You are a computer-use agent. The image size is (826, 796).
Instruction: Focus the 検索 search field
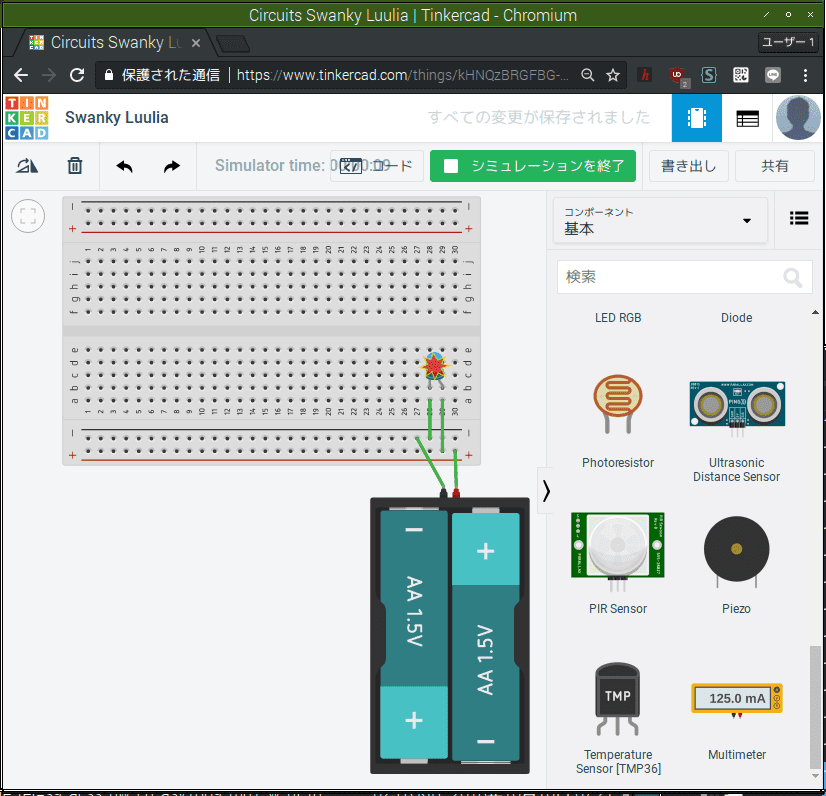pyautogui.click(x=684, y=277)
